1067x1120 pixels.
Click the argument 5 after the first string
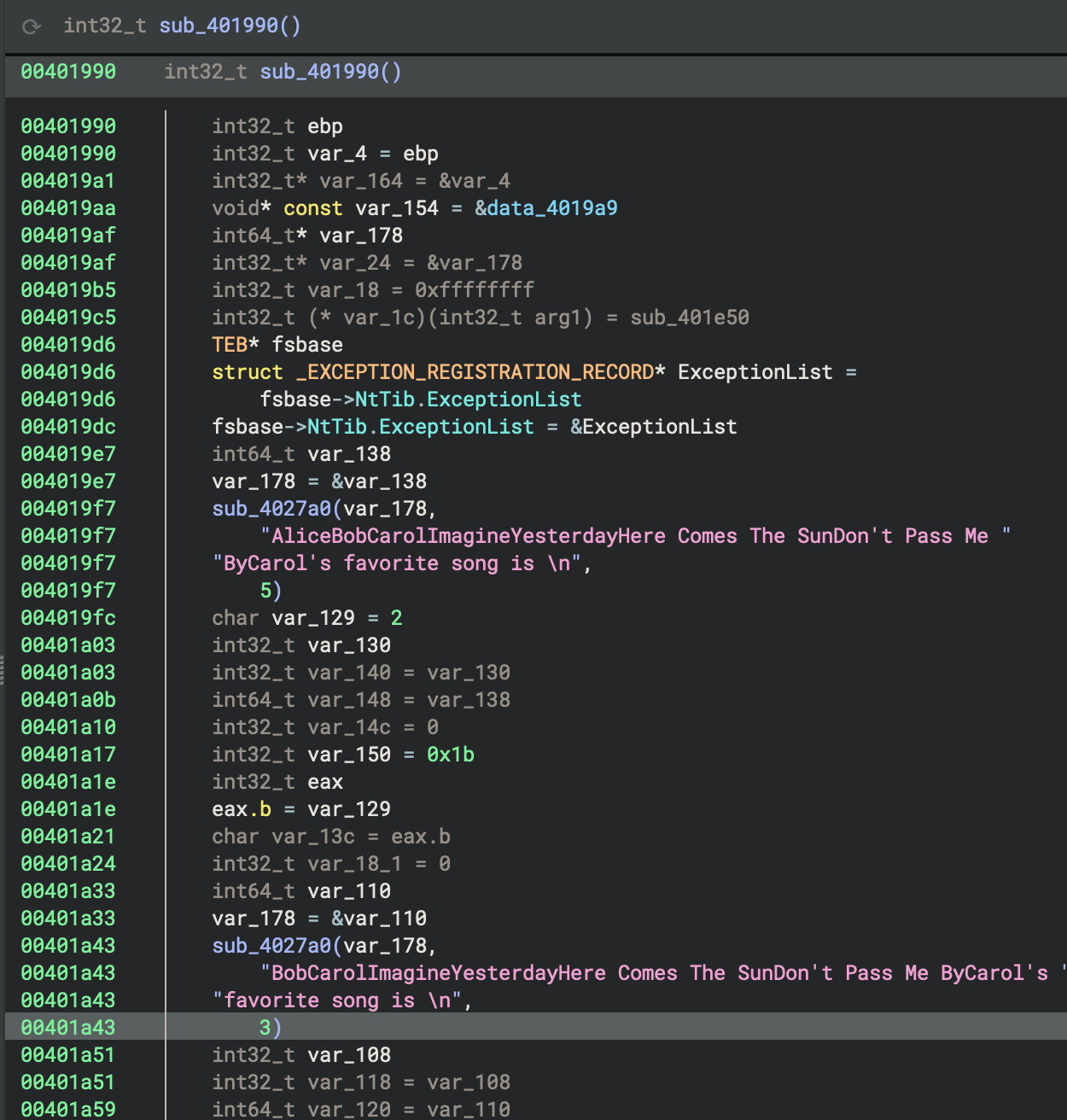click(x=265, y=591)
